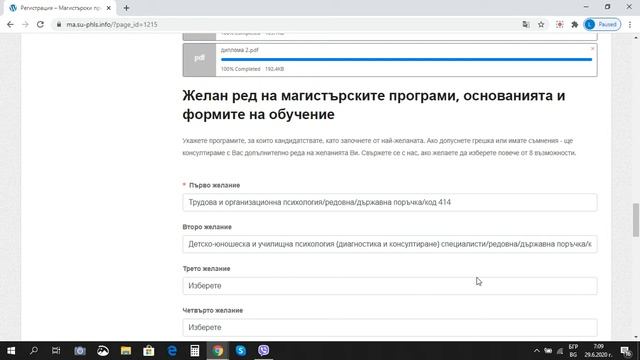Open Task View on the taskbar
Viewport: 640px width, 360px height.
(56, 351)
